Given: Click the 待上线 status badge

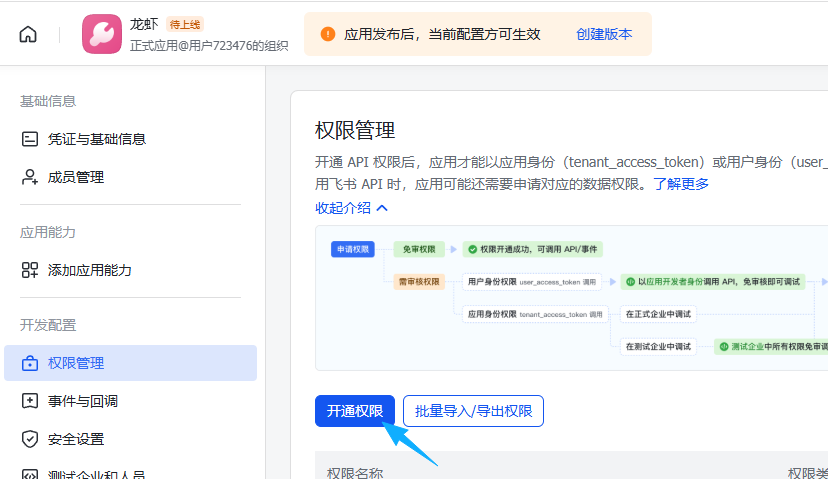Looking at the screenshot, I should (x=185, y=24).
